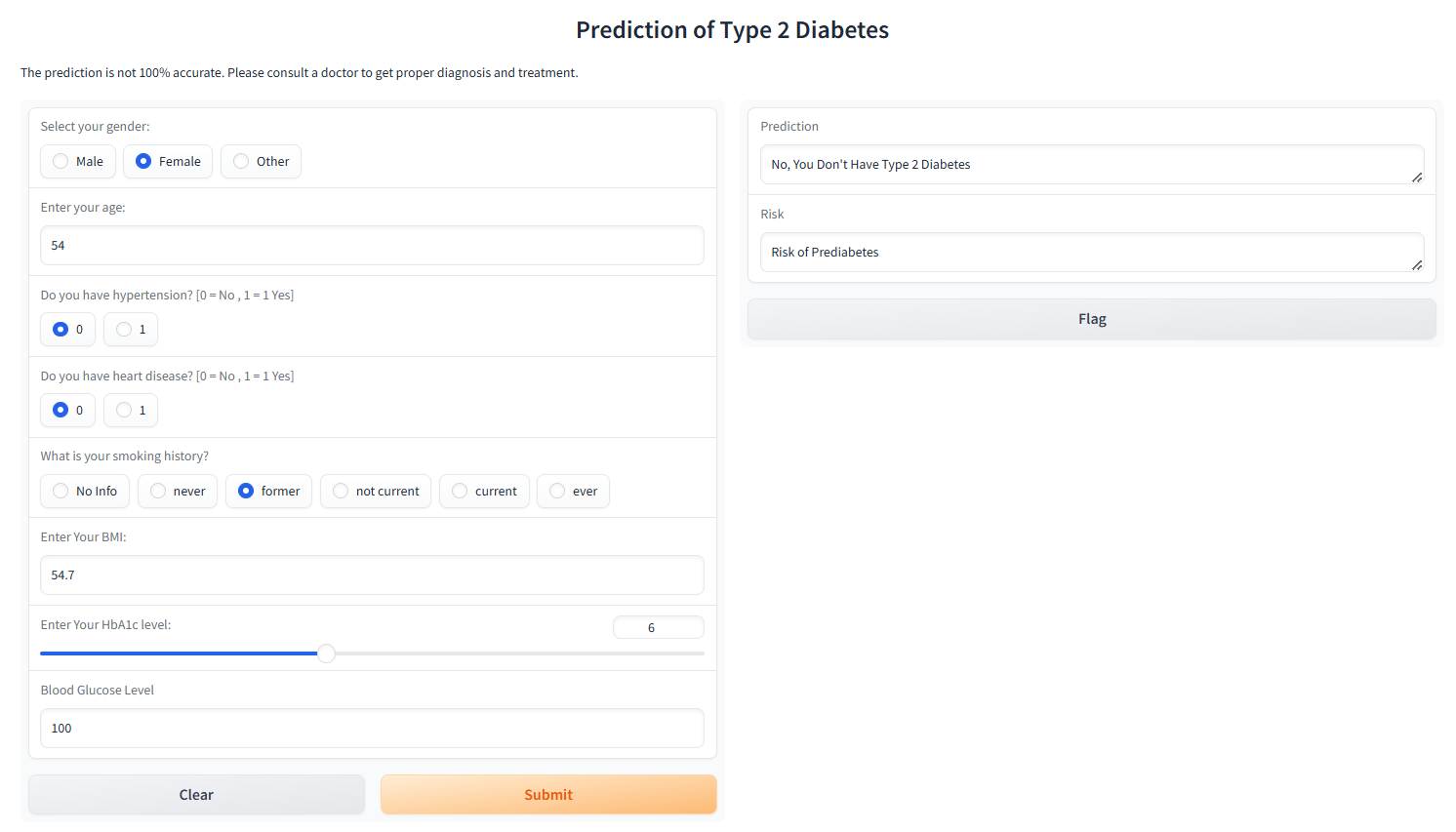Click the Prediction output resize handle
Viewport: 1456px width, 832px height.
(x=1417, y=178)
